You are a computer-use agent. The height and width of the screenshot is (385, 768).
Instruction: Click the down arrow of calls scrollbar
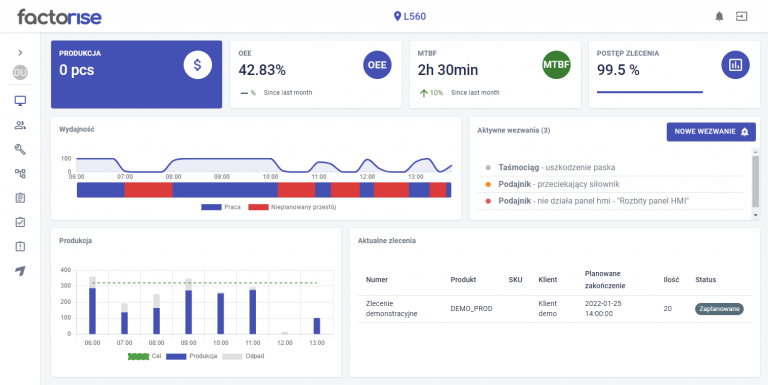755,215
